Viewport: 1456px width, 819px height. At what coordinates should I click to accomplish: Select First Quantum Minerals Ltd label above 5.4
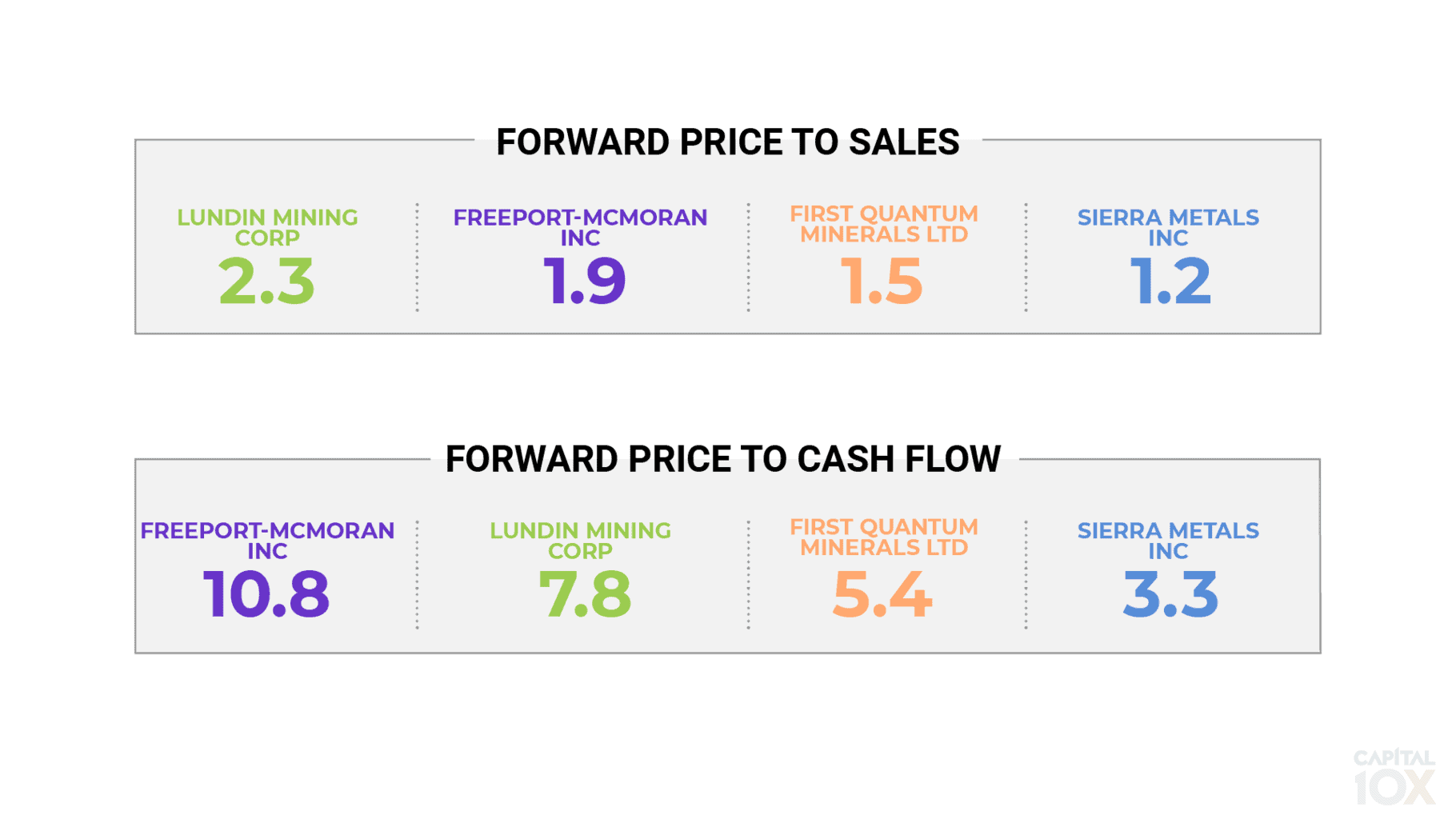[x=883, y=537]
